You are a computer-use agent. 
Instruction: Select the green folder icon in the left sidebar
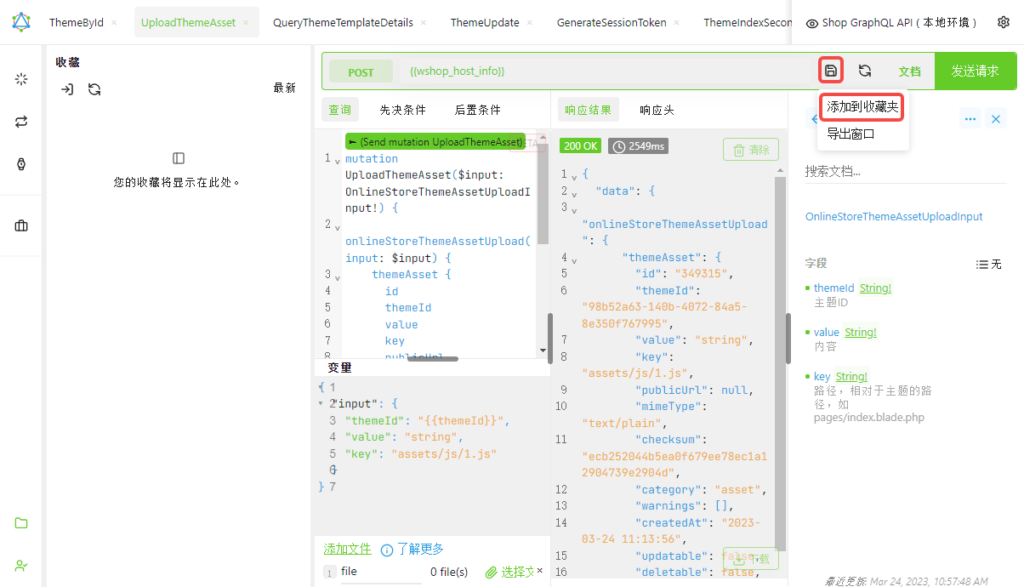(21, 523)
